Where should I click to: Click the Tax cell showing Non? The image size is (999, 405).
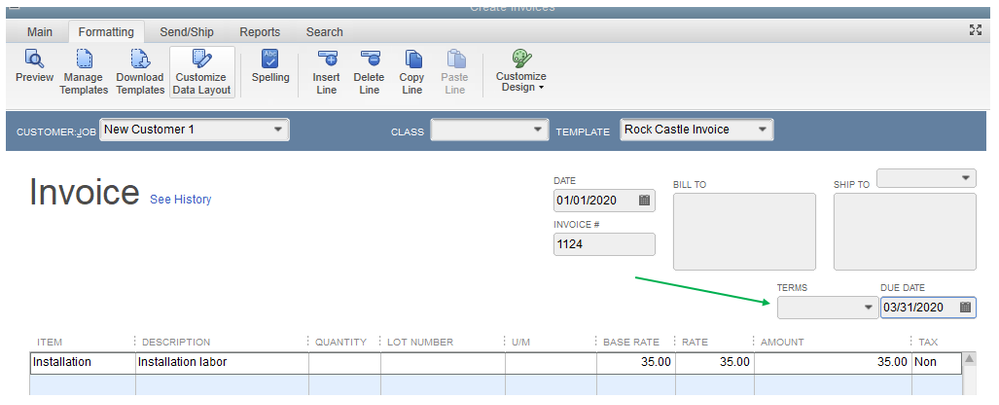pos(937,362)
